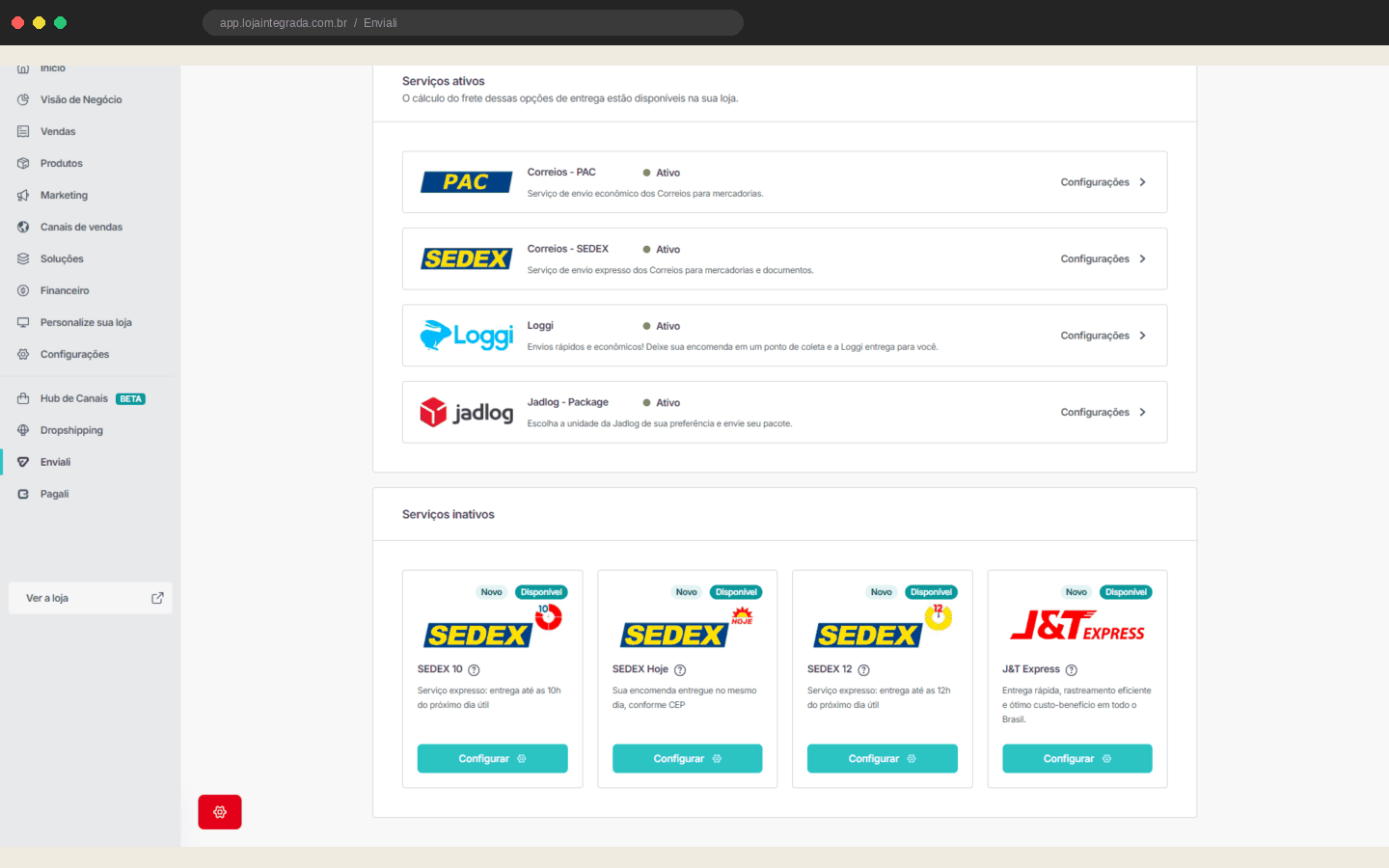This screenshot has height=868, width=1389.
Task: Open the Ver a loja link
Action: (x=91, y=598)
